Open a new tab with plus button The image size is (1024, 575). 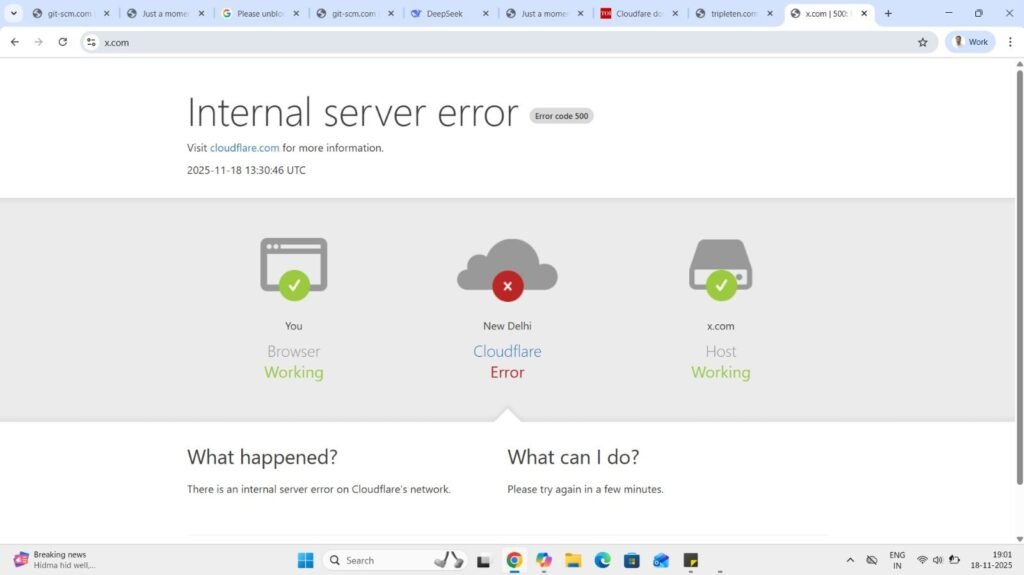tap(888, 14)
